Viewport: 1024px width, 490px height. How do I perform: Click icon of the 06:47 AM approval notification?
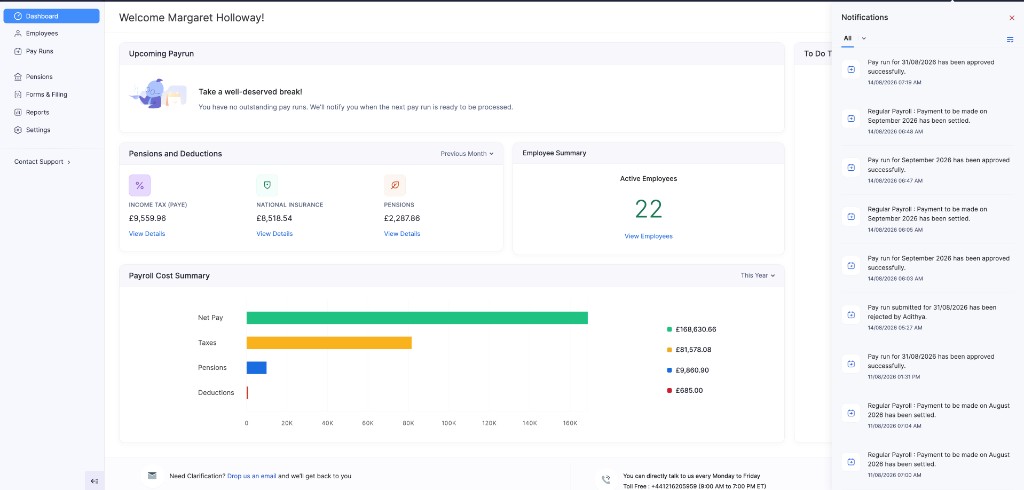(851, 167)
